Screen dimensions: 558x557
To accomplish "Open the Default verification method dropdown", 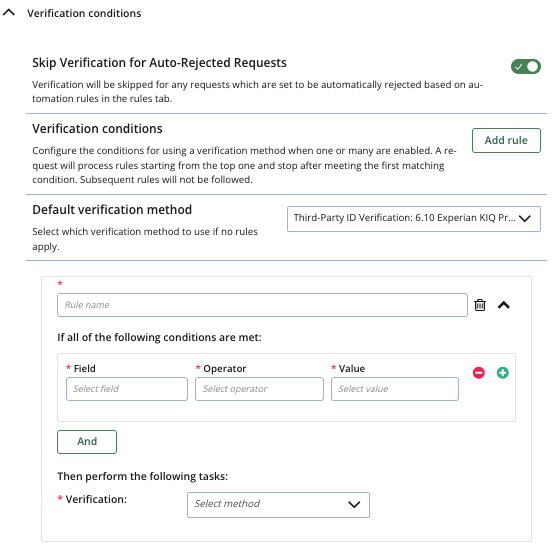I will point(414,219).
